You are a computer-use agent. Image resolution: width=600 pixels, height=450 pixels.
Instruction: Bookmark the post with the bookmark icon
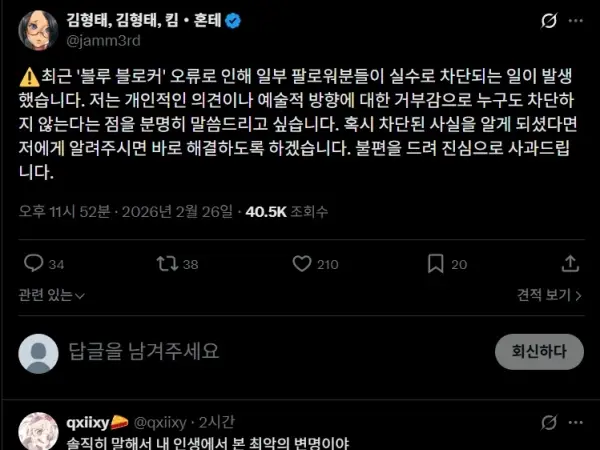[435, 264]
